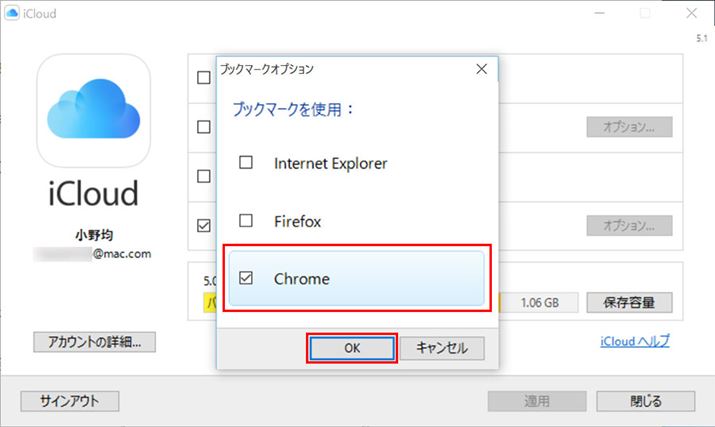This screenshot has width=715, height=427.
Task: Click the 適用 apply button
Action: [536, 401]
